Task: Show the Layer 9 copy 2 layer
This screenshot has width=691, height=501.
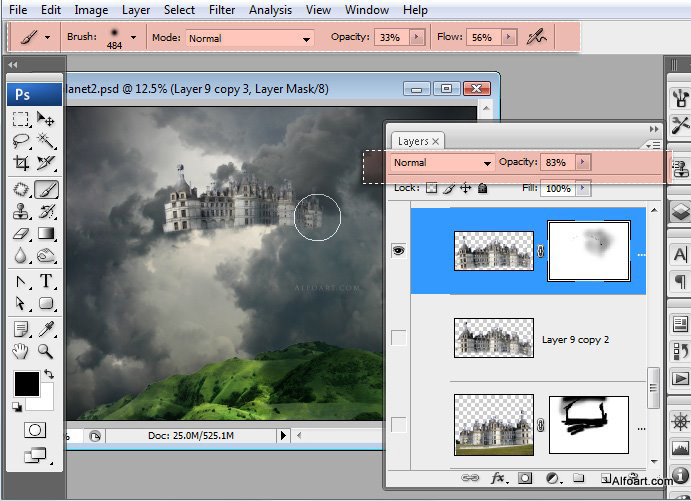Action: click(x=398, y=338)
